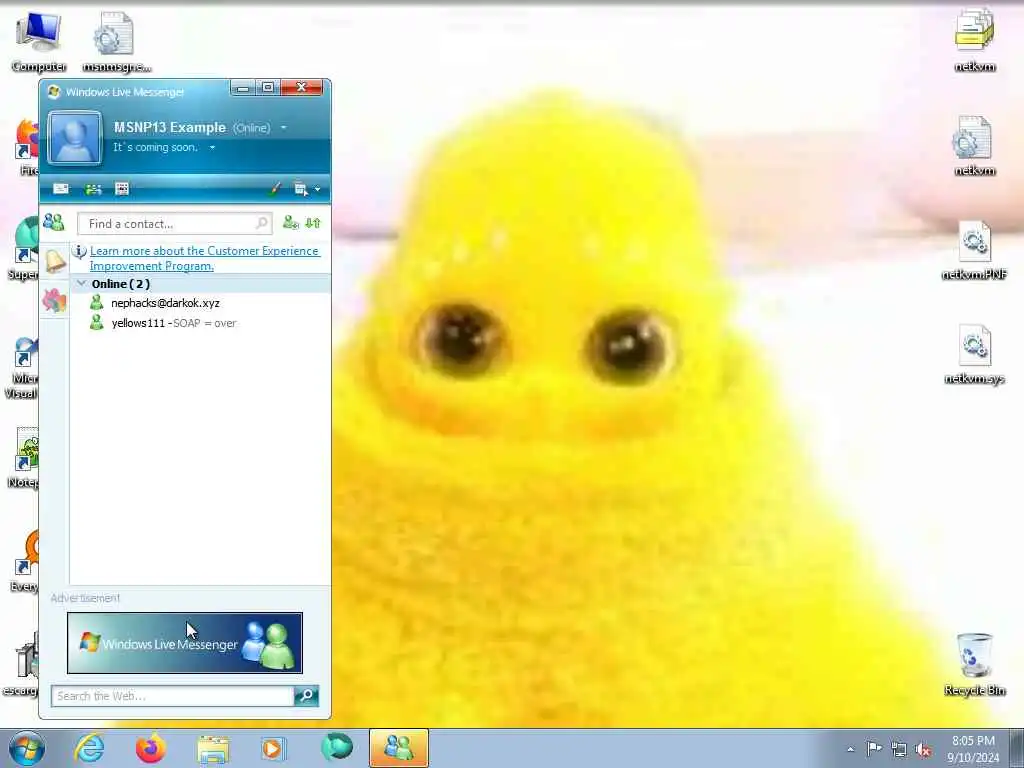
Task: Focus the Find a contact field
Action: coord(174,224)
